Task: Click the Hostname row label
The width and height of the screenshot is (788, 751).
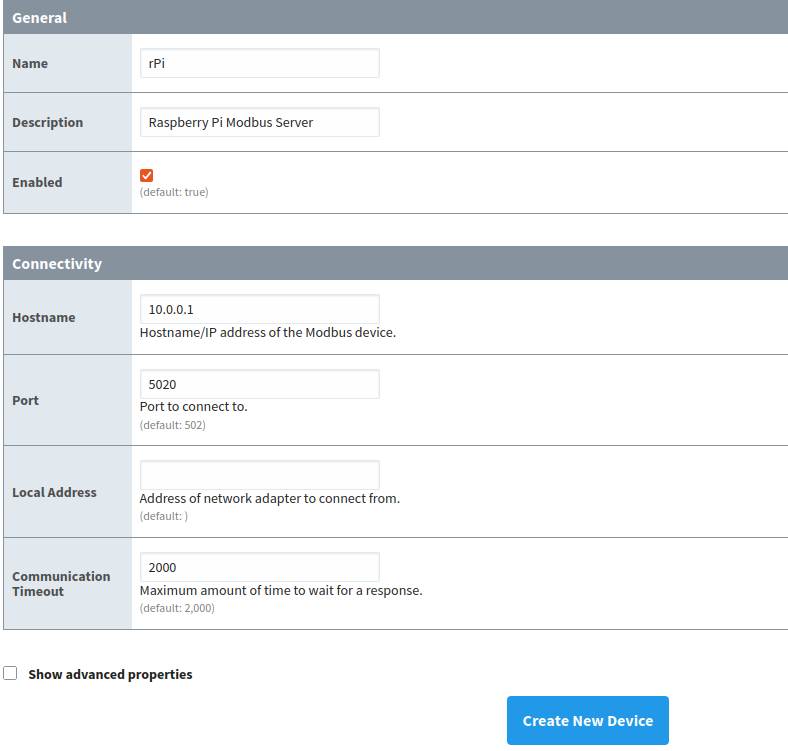Action: (x=43, y=317)
